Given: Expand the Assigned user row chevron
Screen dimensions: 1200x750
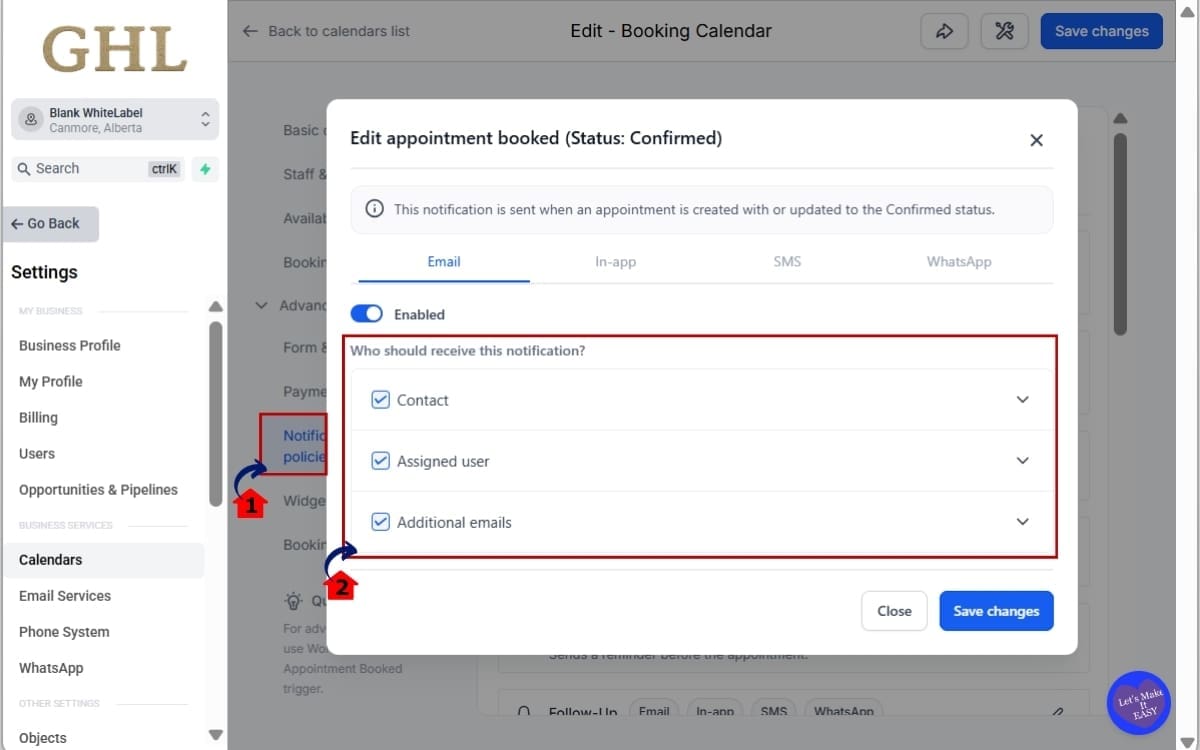Looking at the screenshot, I should point(1022,460).
